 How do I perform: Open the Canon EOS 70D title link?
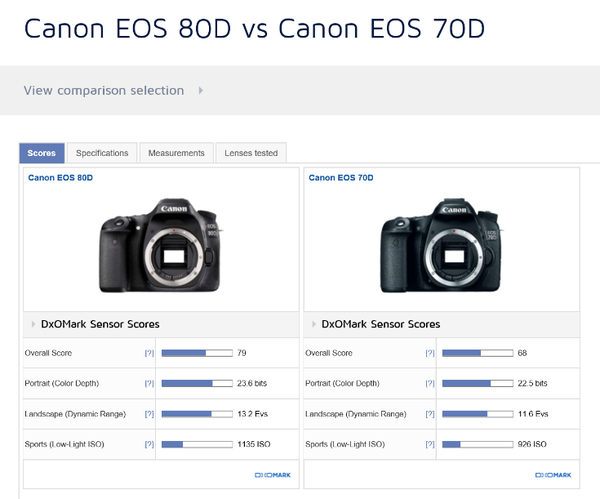341,178
